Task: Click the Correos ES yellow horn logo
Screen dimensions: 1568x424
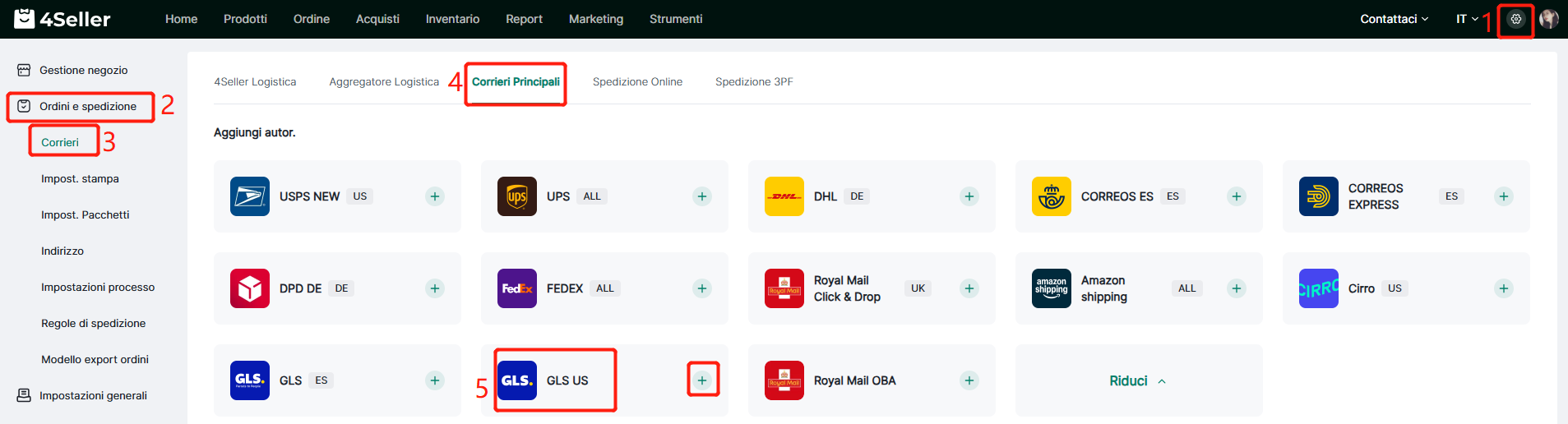Action: [x=1052, y=196]
